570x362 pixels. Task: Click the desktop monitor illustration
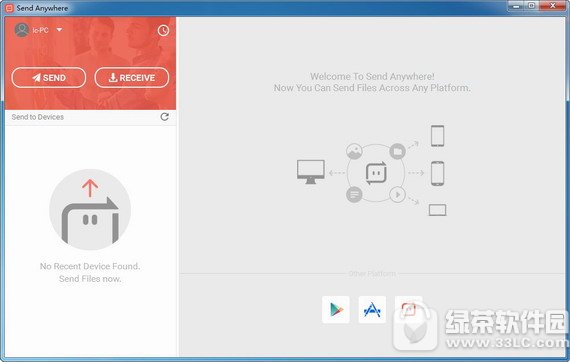(x=310, y=172)
